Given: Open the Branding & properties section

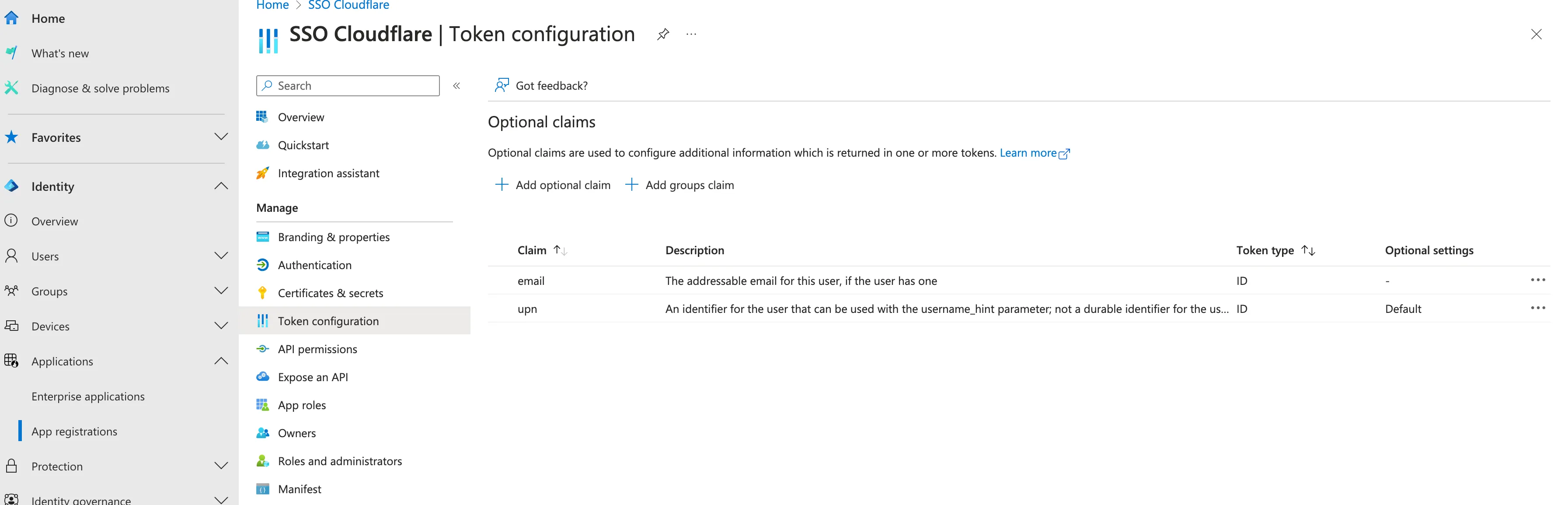Looking at the screenshot, I should [334, 237].
